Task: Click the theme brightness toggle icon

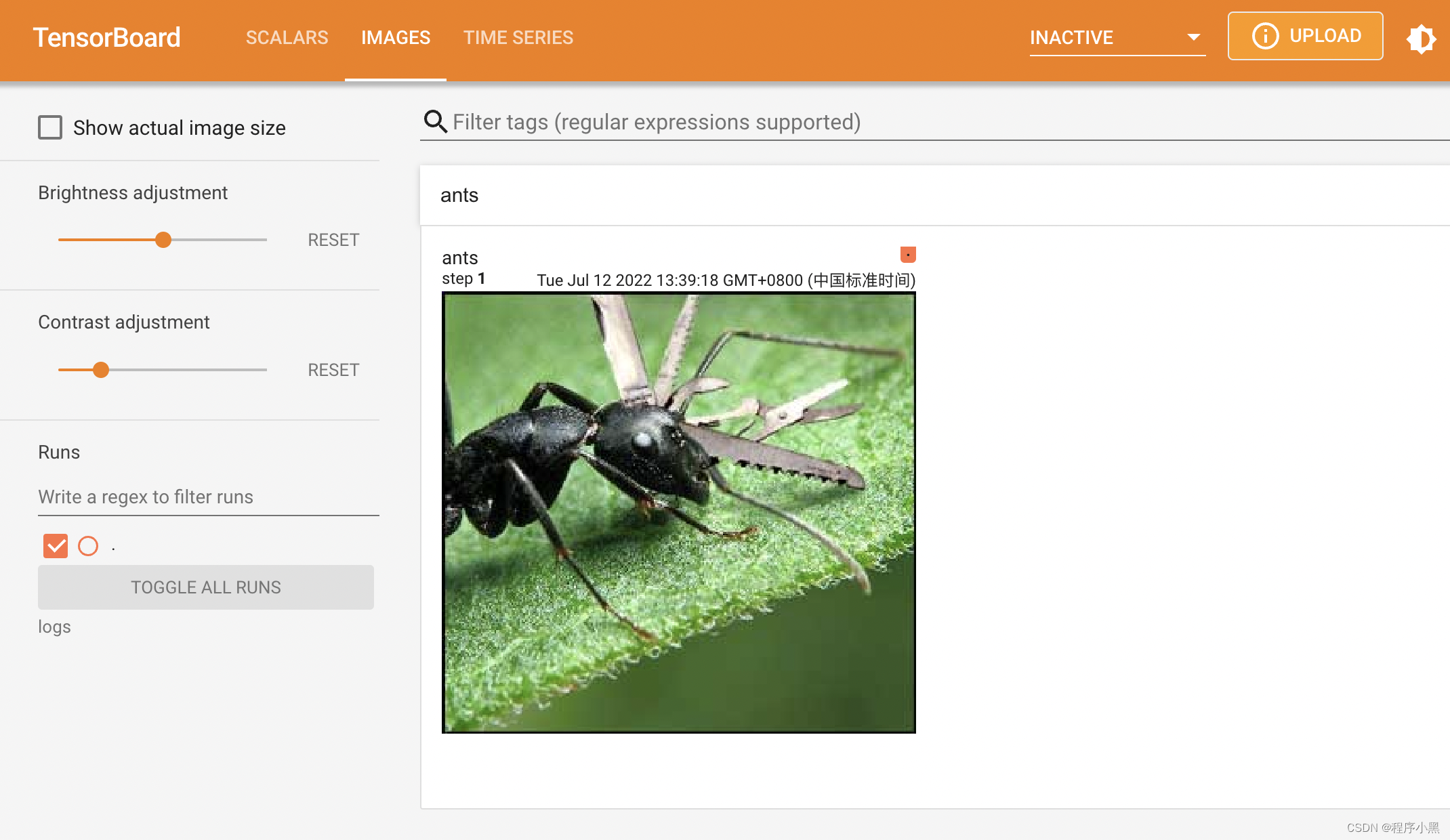Action: (x=1421, y=39)
